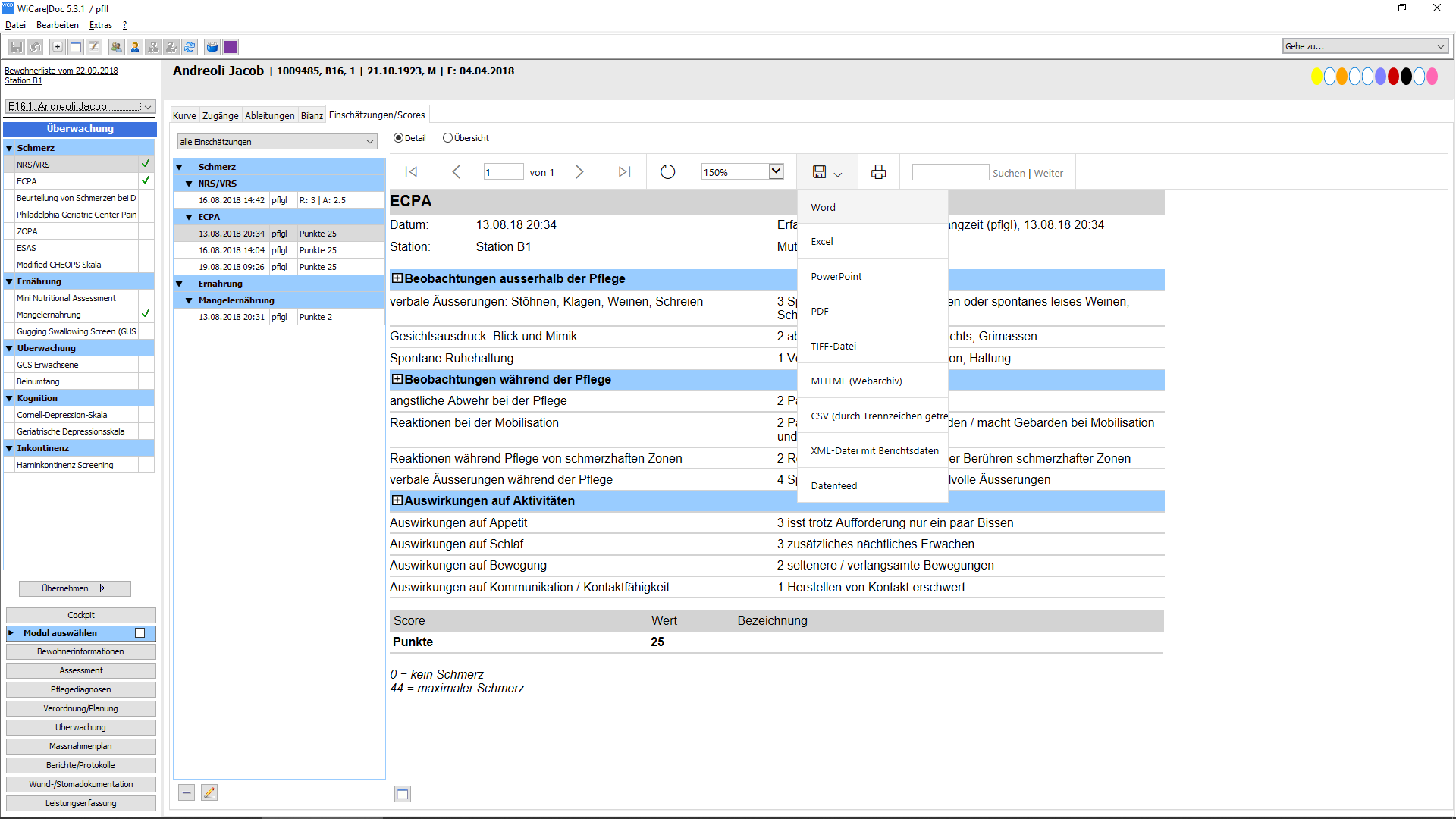
Task: Click the notepad with pencil toolbar icon
Action: click(x=94, y=47)
